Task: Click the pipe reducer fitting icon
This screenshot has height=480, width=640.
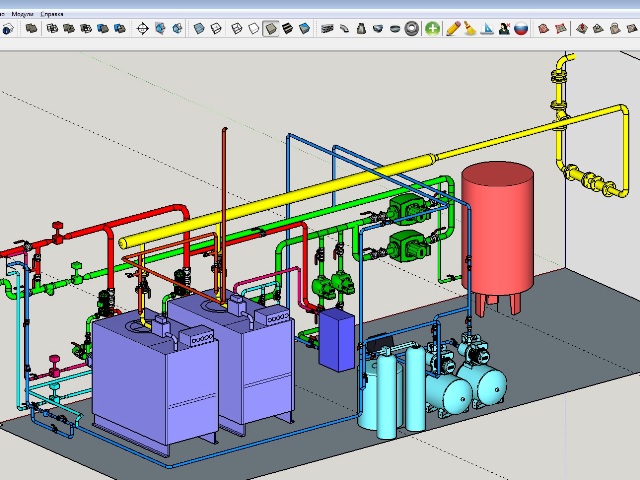Action: tap(360, 29)
